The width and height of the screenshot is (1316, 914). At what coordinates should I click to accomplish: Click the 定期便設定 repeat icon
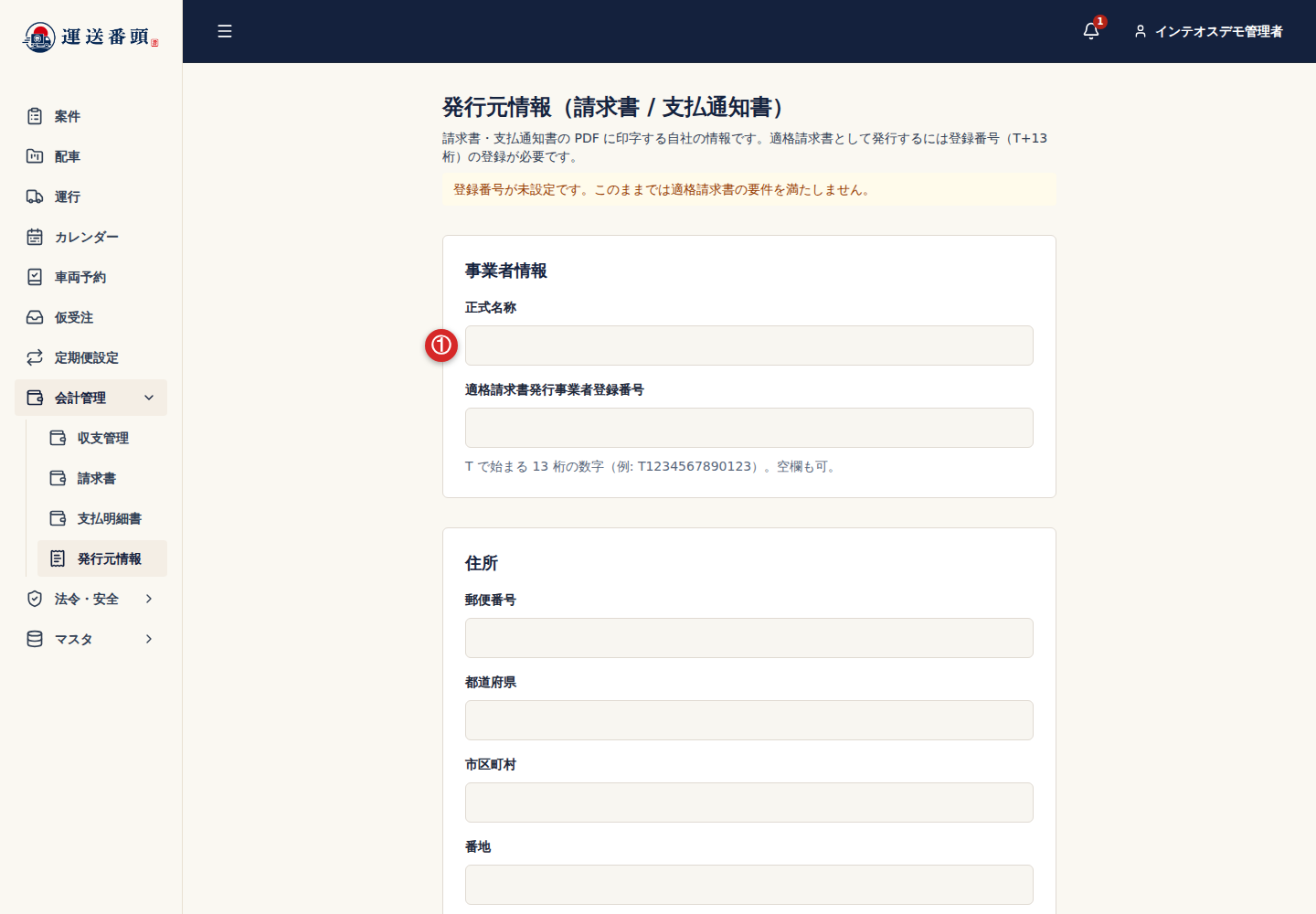(35, 357)
